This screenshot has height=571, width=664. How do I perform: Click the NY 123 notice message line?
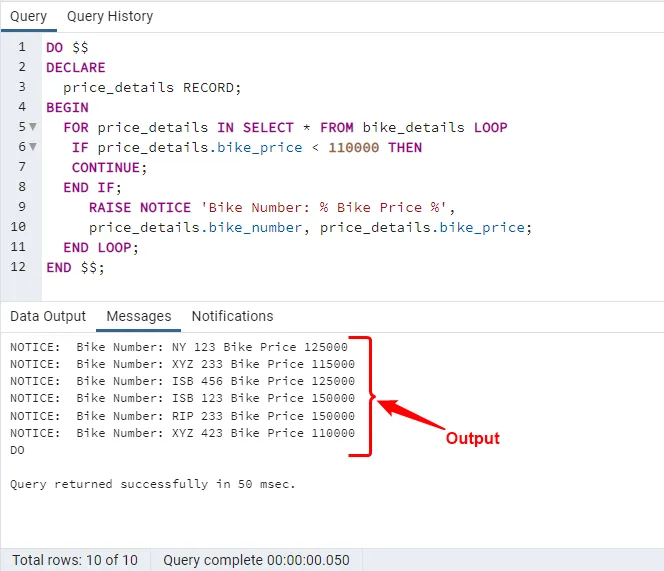(182, 346)
